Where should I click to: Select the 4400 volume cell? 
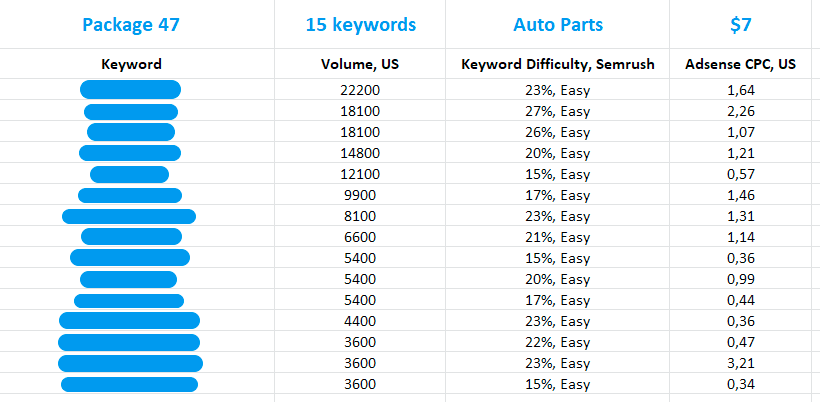360,321
